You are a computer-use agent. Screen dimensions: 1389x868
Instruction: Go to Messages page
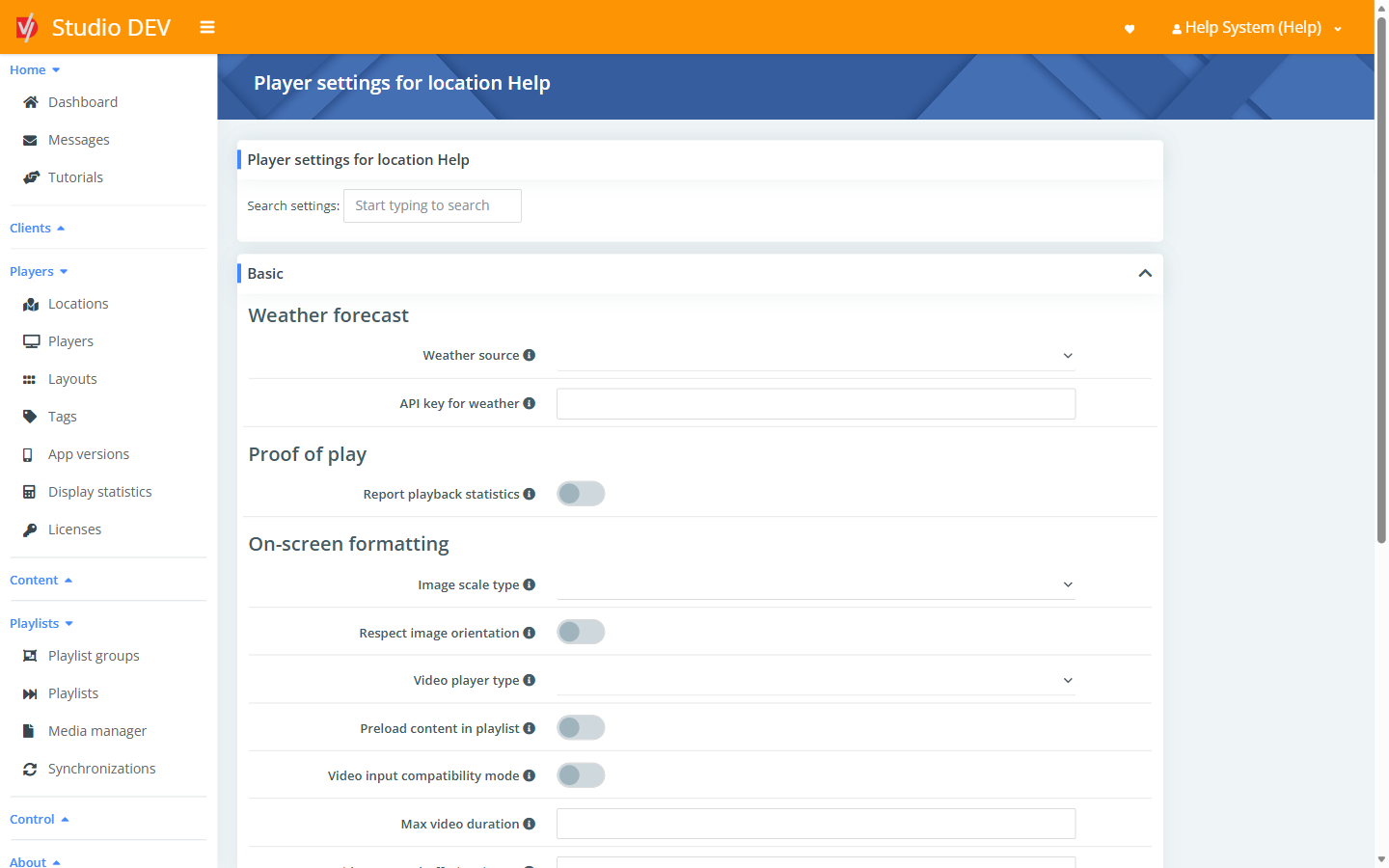tap(79, 140)
